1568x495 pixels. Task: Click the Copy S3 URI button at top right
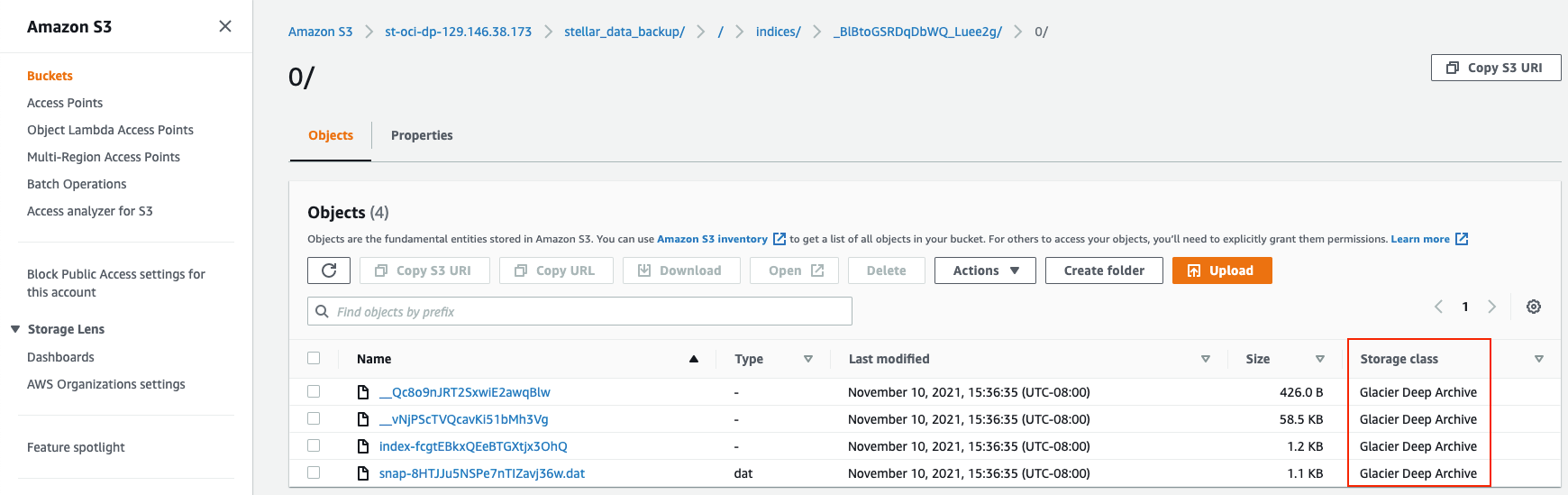[1495, 68]
